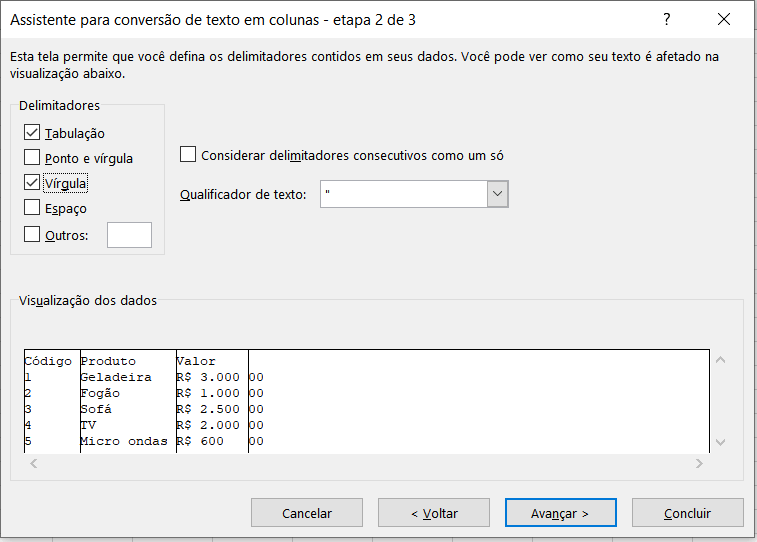757x542 pixels.
Task: Open the Qualificador de texto dropdown arrow
Action: pos(498,194)
